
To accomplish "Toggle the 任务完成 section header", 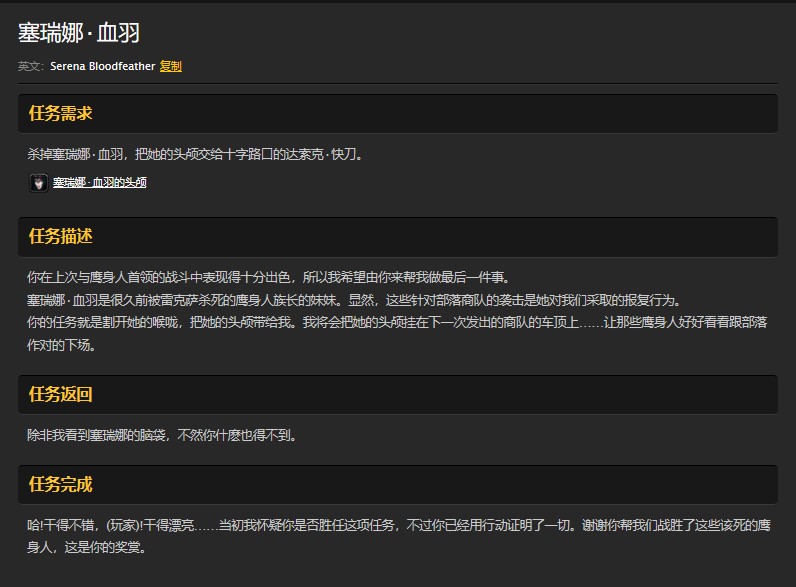I will coord(61,485).
